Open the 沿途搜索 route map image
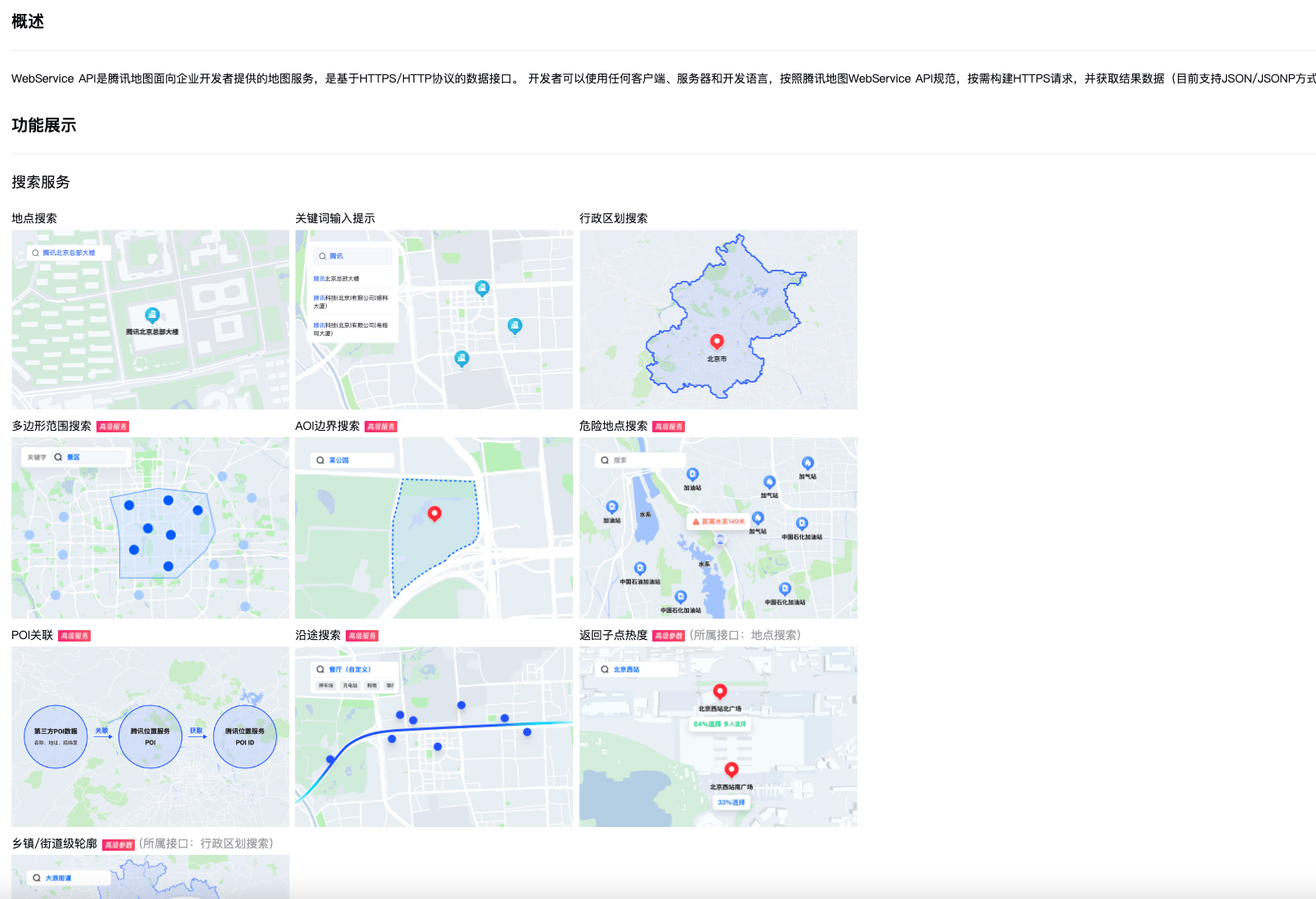 coord(434,736)
